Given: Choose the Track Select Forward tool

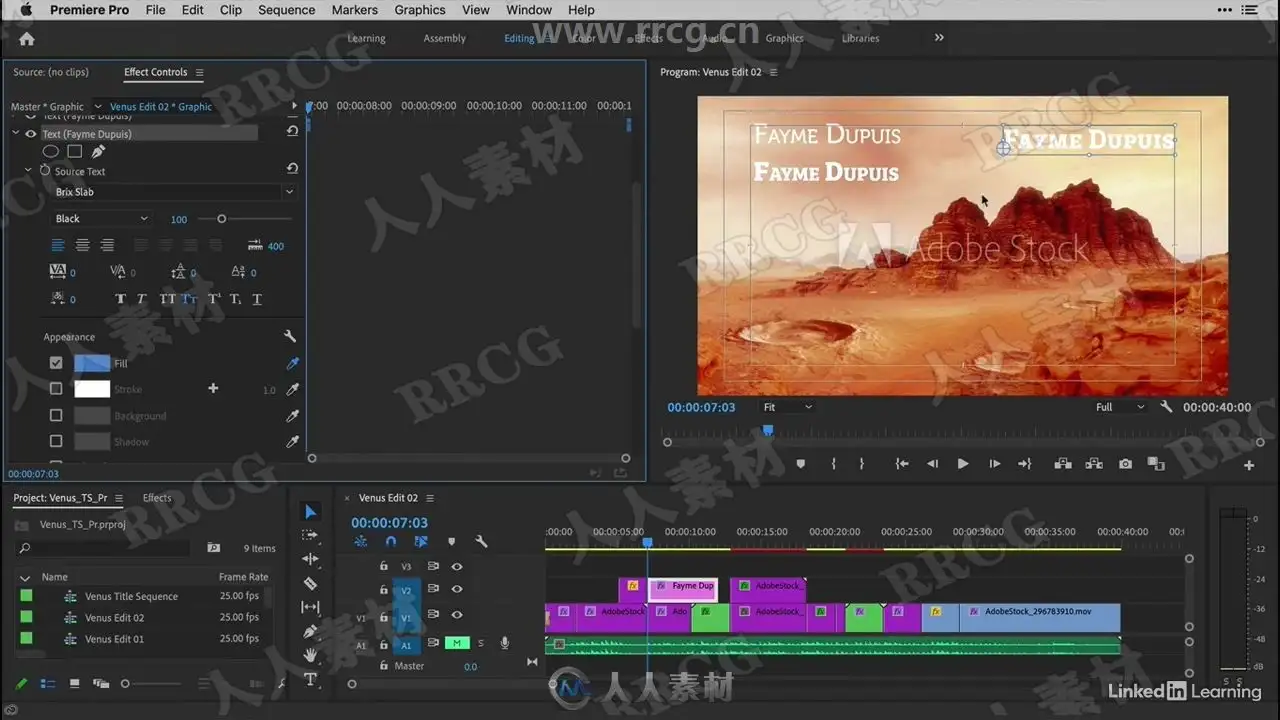Looking at the screenshot, I should (310, 535).
